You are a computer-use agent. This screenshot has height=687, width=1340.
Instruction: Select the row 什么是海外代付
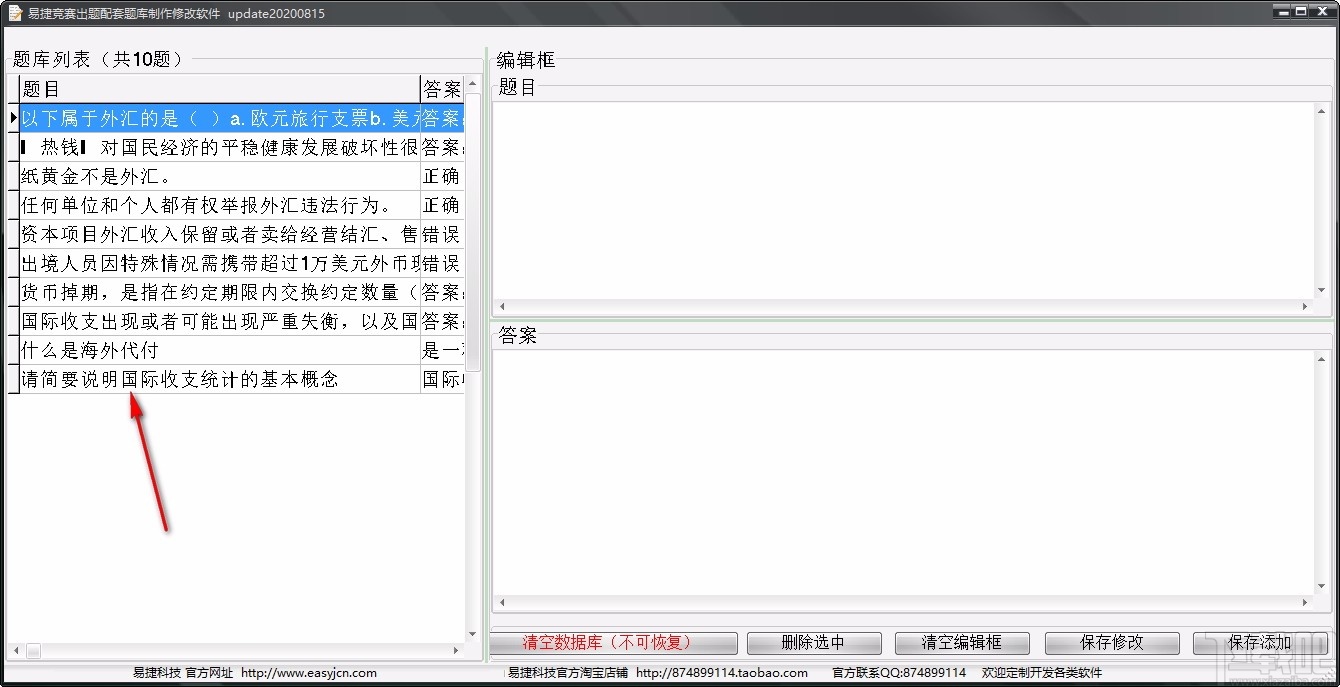(x=200, y=350)
